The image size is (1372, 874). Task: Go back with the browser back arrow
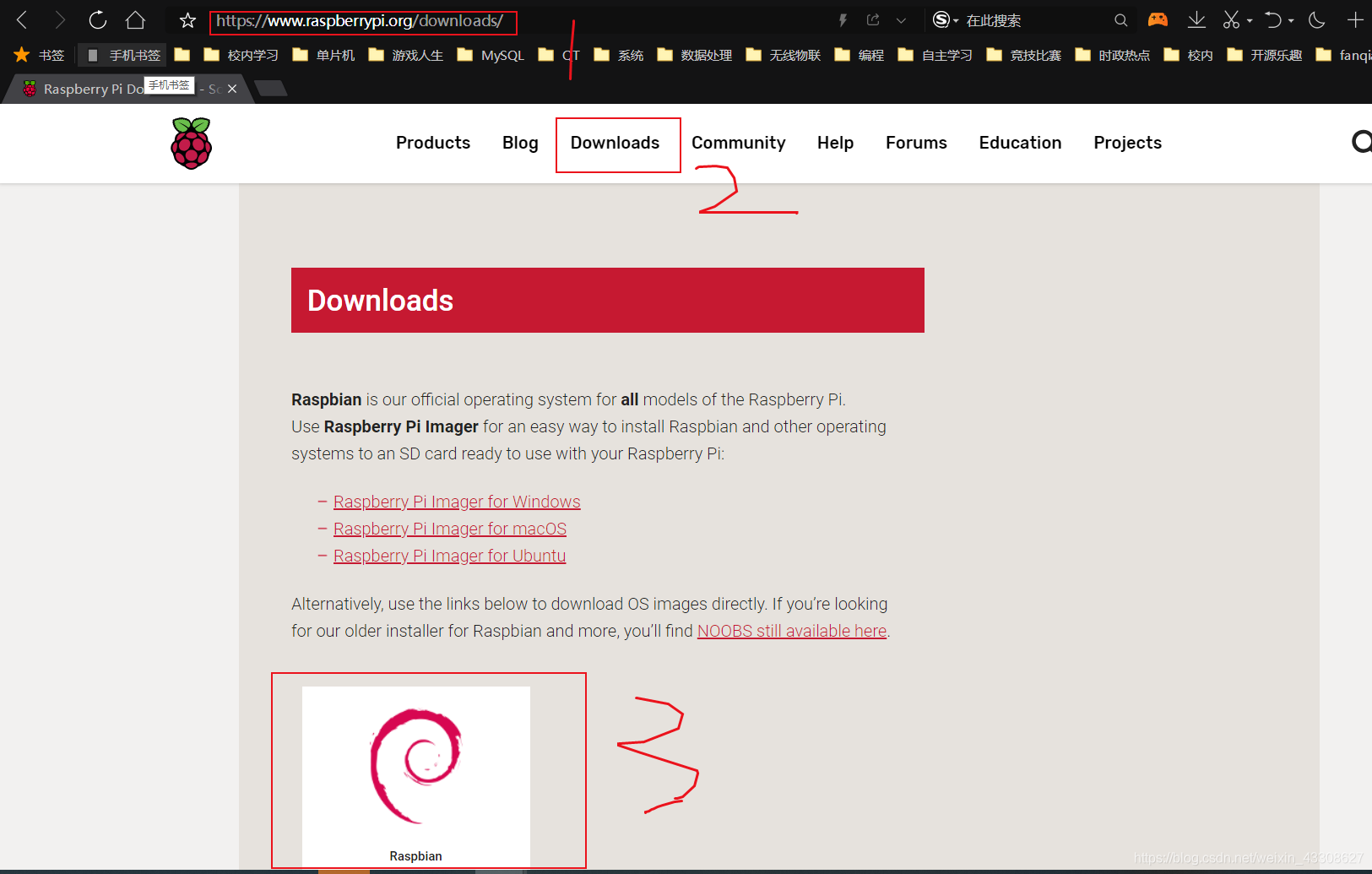[23, 20]
